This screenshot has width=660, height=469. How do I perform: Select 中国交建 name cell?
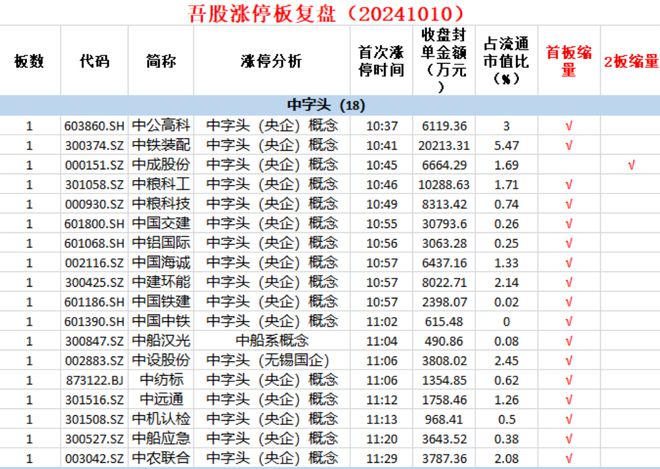(x=161, y=224)
